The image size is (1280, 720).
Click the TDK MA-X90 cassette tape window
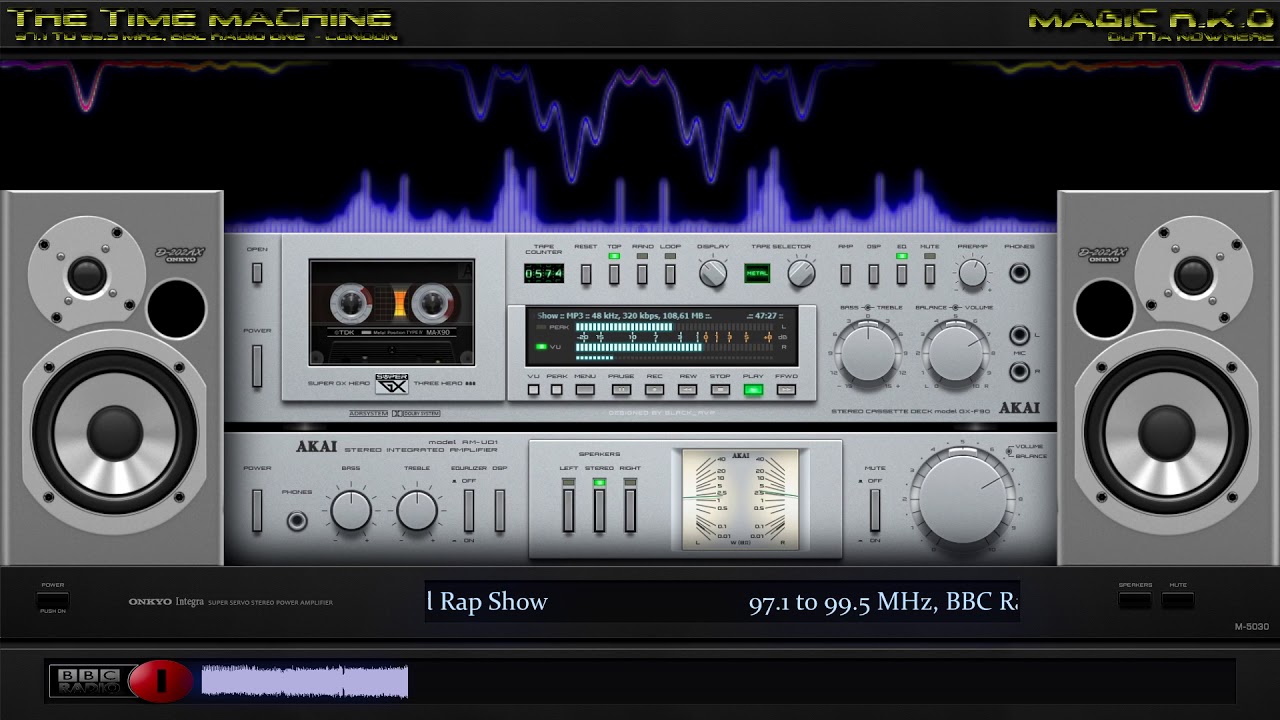(392, 312)
